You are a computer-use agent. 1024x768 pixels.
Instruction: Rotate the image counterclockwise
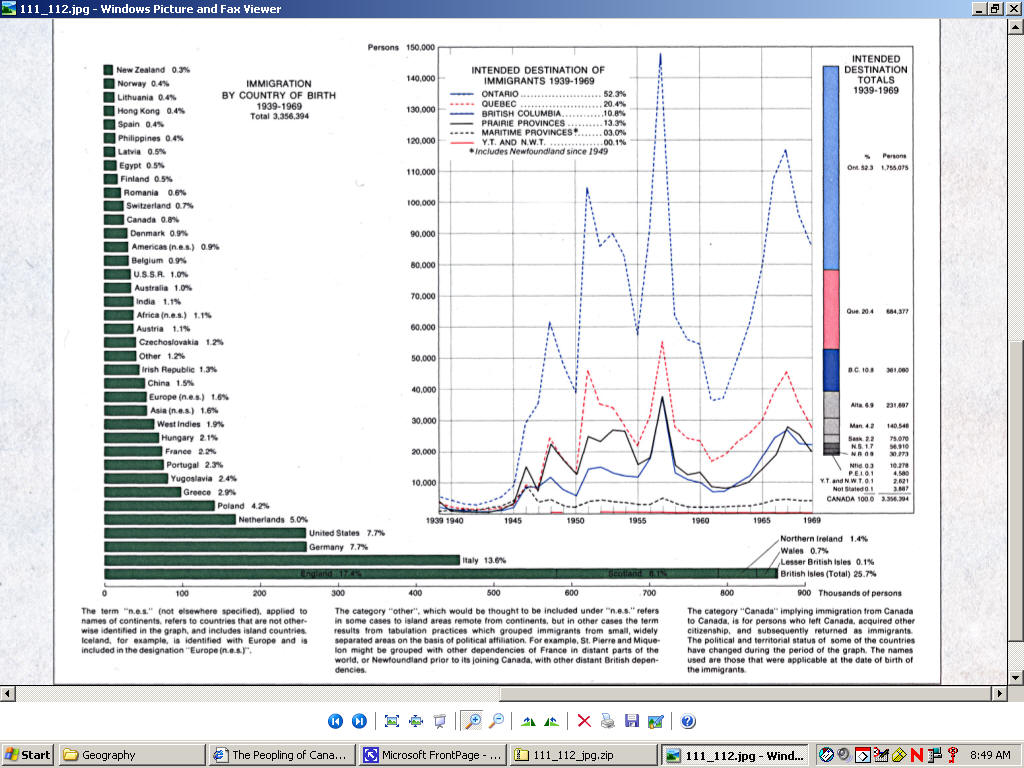coord(551,721)
